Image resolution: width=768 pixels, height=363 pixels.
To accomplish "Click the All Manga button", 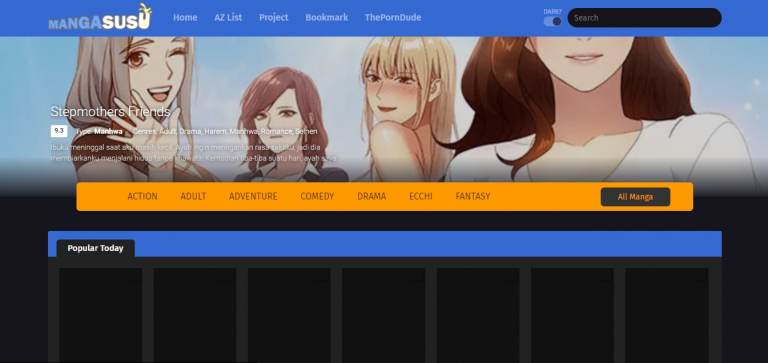I will 635,197.
